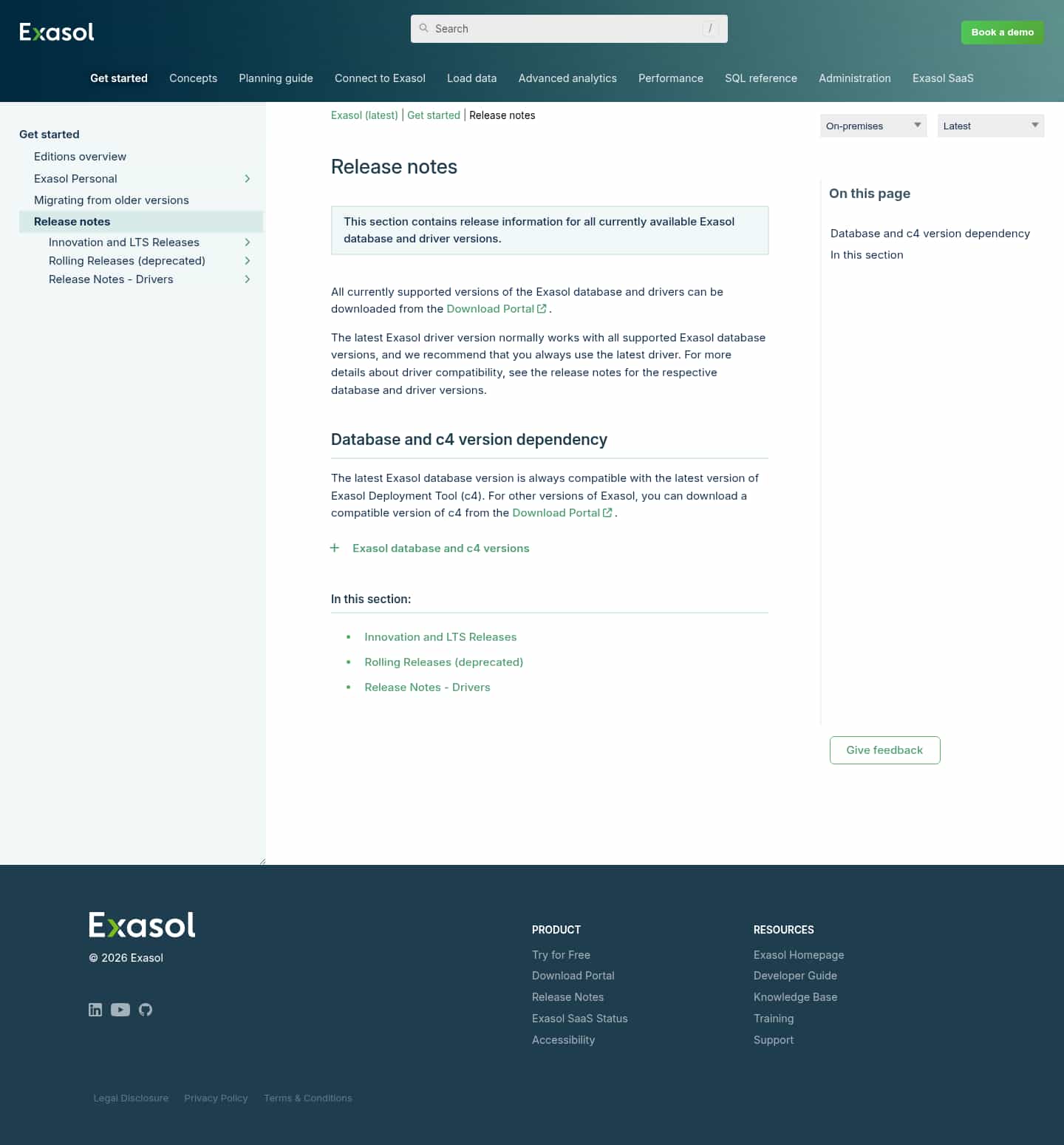Click the Give feedback button
The width and height of the screenshot is (1064, 1145).
[x=884, y=750]
